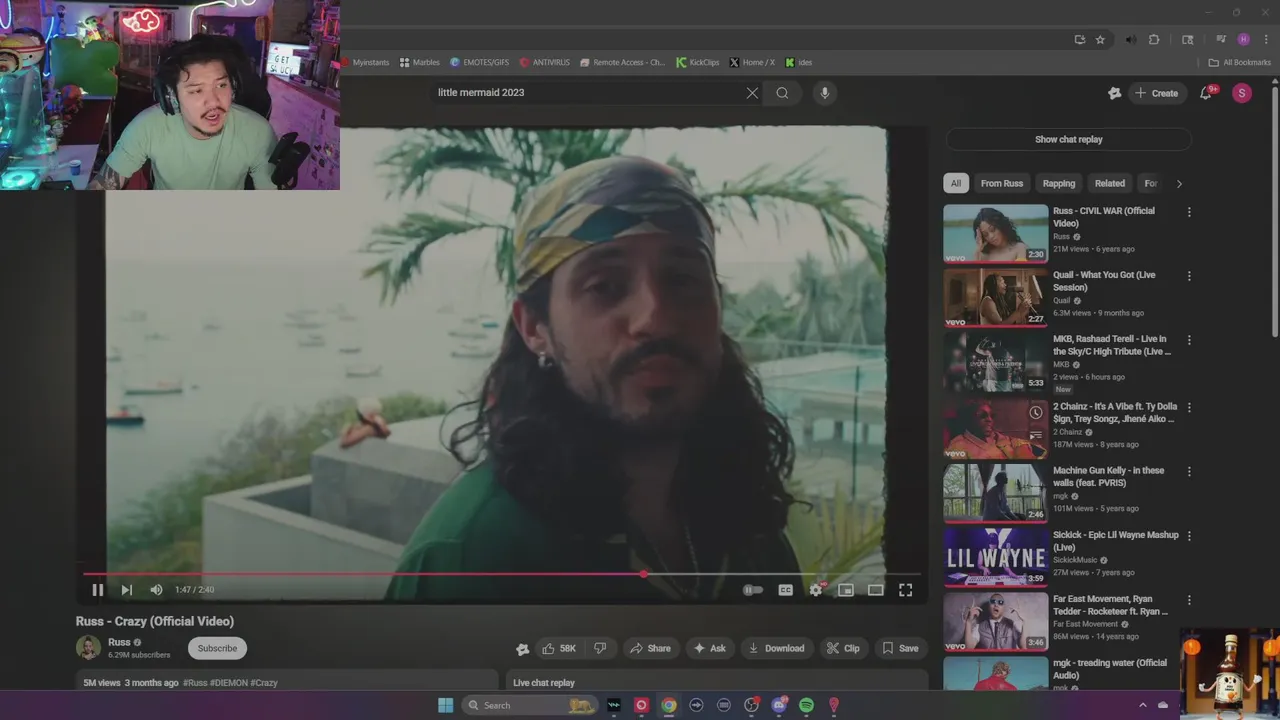Click the #DIEMON hashtag in the description
This screenshot has width=1280, height=720.
coord(228,683)
